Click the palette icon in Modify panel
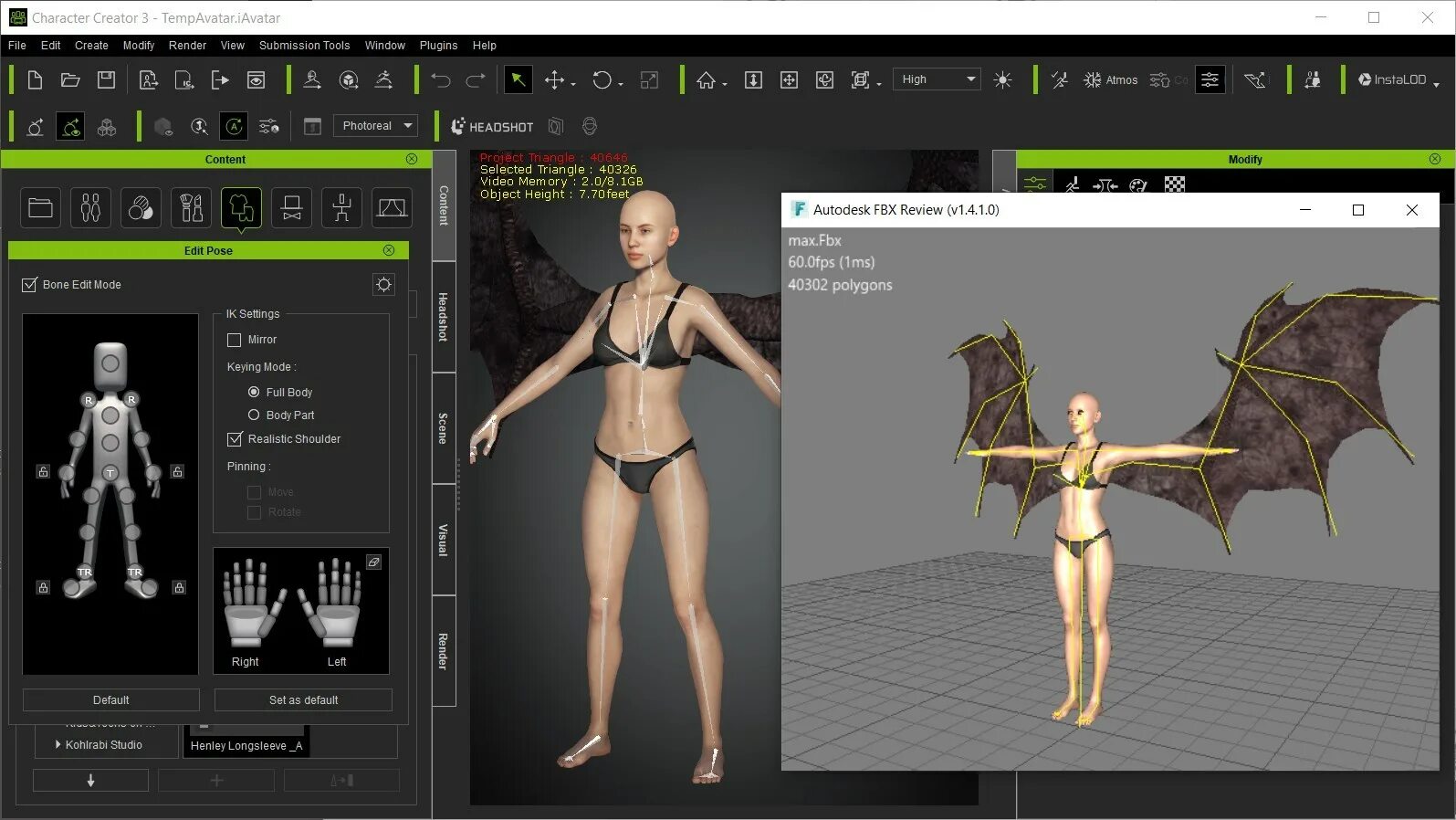The height and width of the screenshot is (820, 1456). point(1138,185)
